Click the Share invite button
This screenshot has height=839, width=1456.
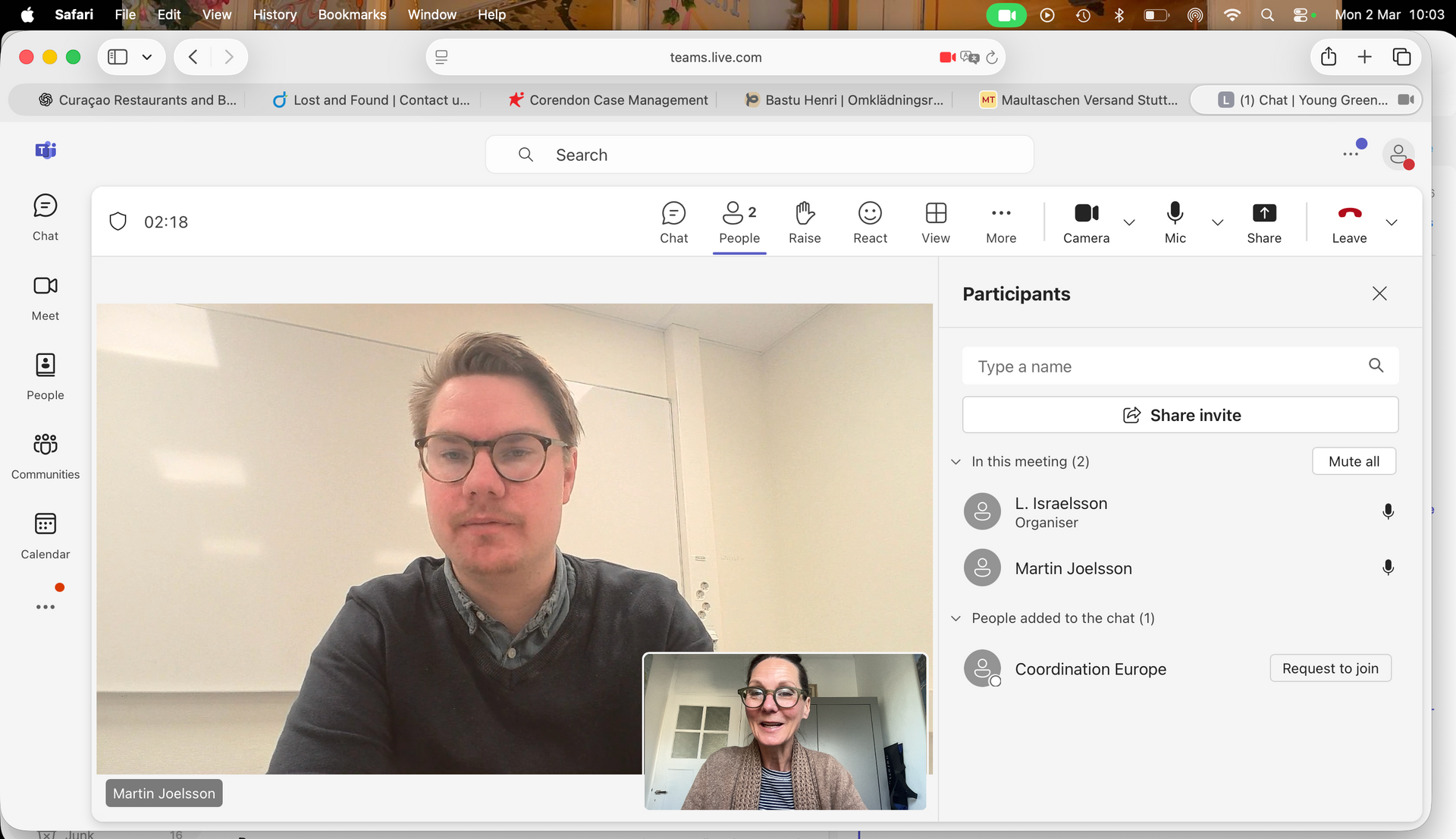point(1180,415)
